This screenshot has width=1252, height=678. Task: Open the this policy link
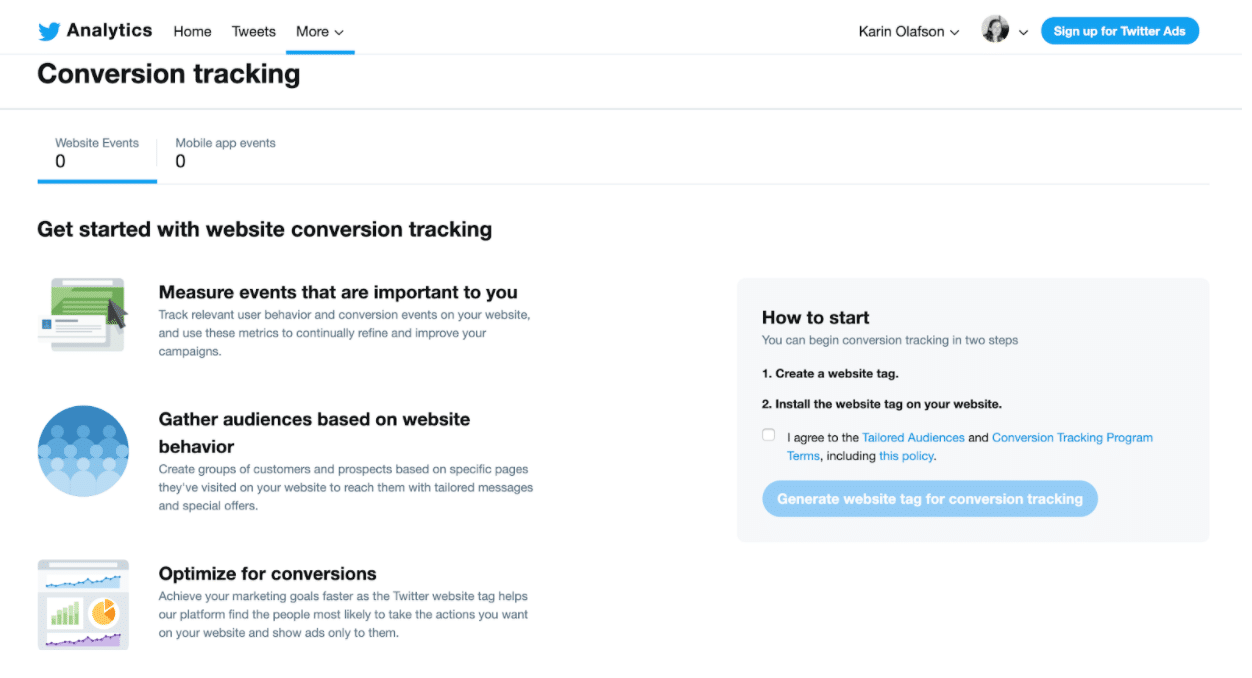tap(906, 456)
